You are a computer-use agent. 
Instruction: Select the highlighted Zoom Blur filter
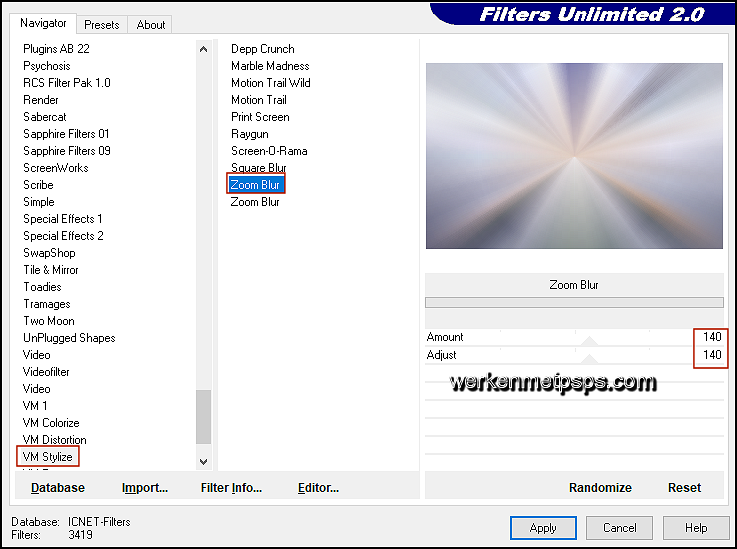pos(256,185)
